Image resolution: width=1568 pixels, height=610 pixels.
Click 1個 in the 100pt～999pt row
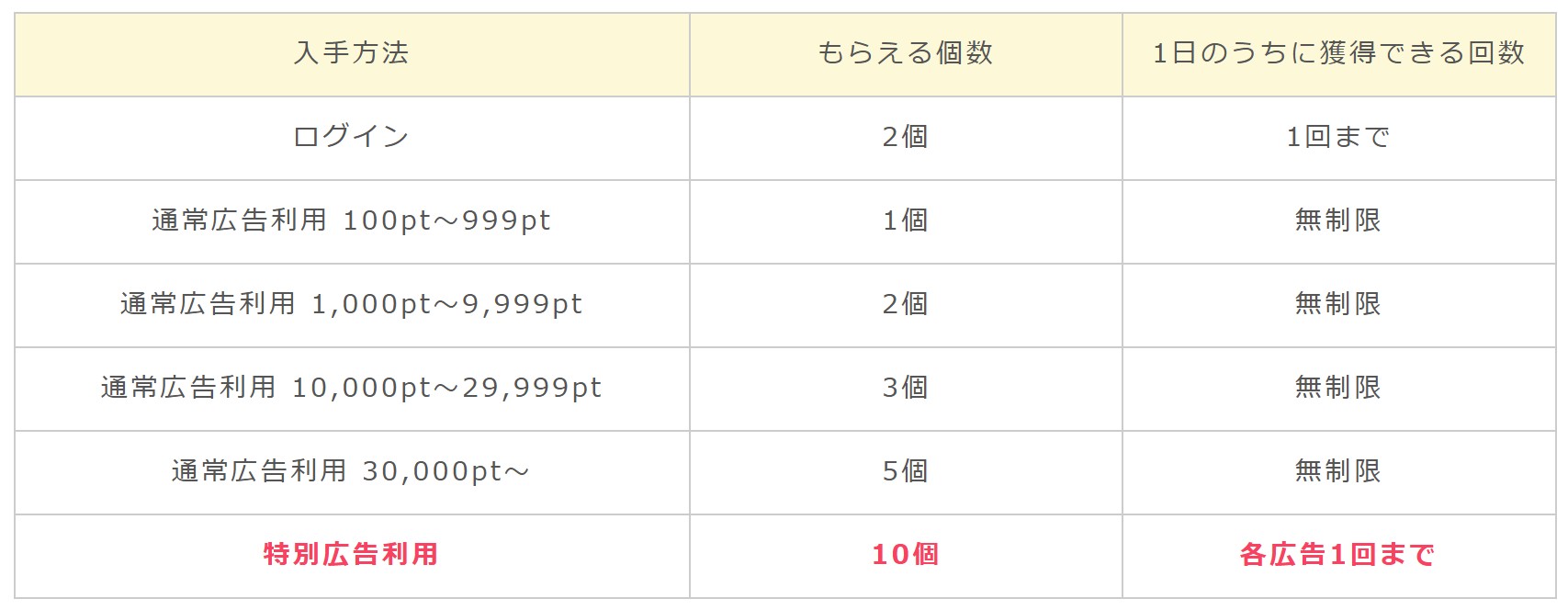tap(905, 220)
